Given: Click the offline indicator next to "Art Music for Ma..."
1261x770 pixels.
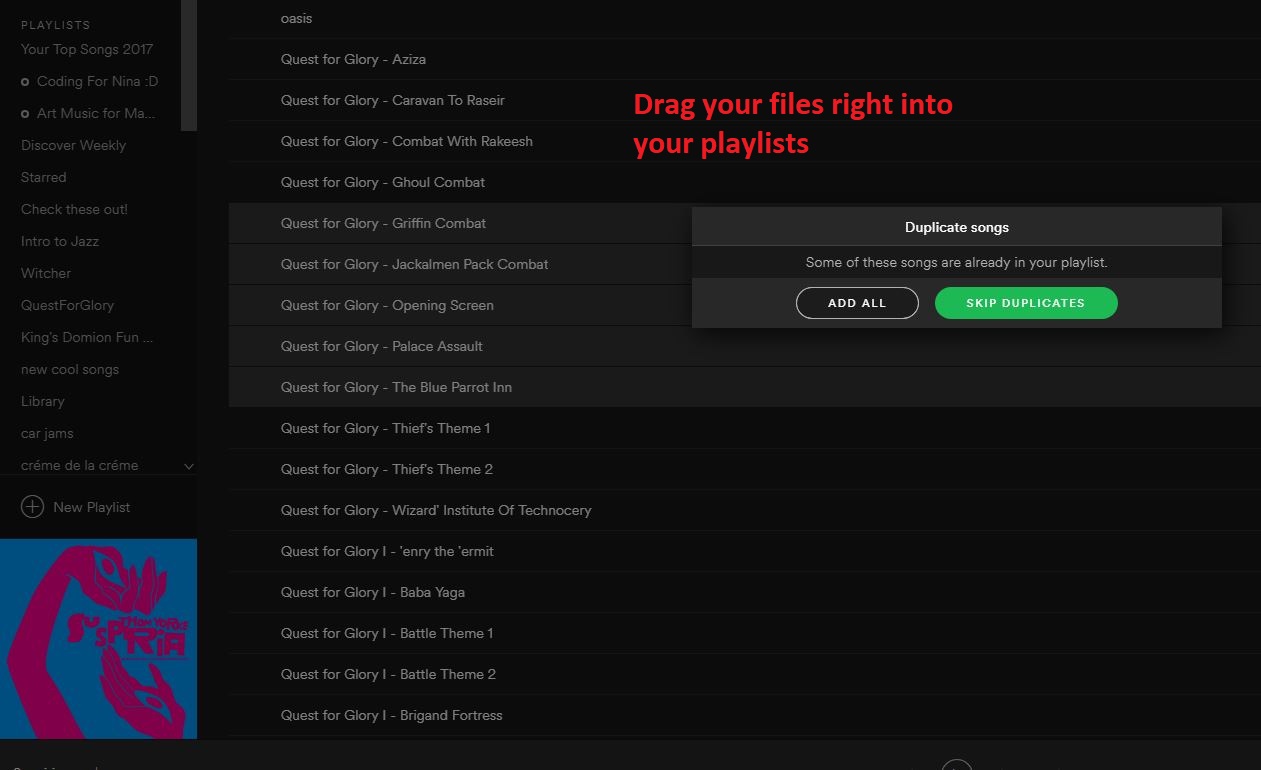Looking at the screenshot, I should pos(23,113).
